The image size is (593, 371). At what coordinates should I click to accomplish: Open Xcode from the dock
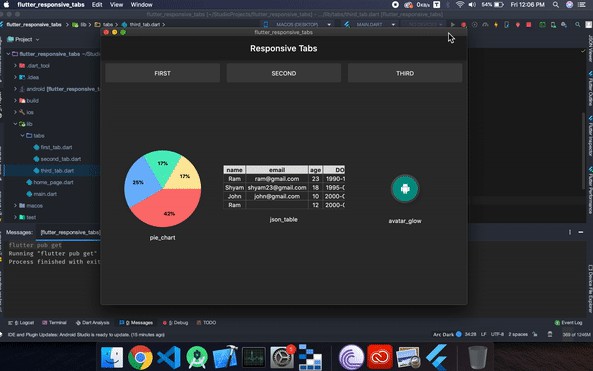click(x=225, y=357)
